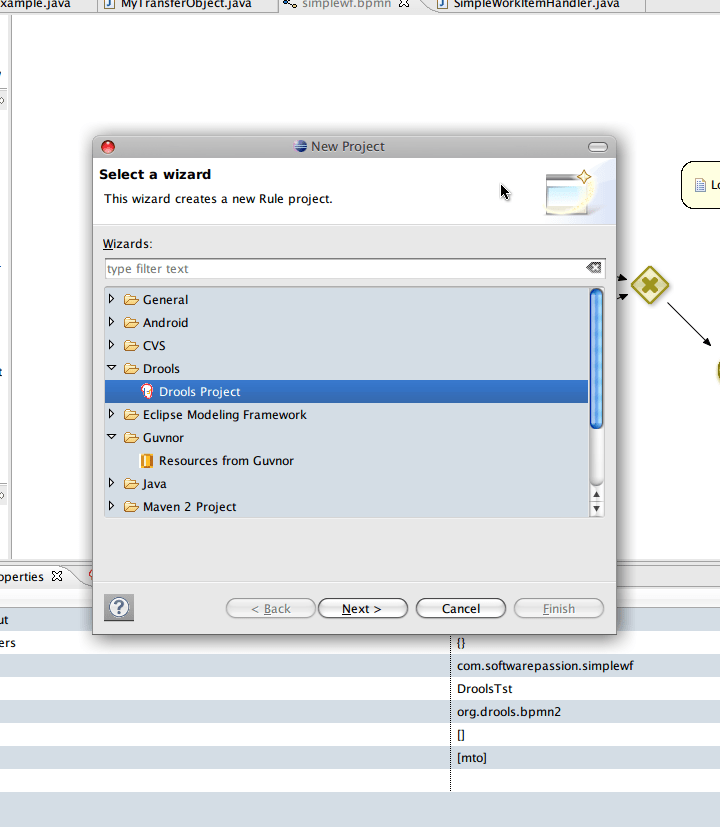Click the [mto] property value

(x=472, y=758)
